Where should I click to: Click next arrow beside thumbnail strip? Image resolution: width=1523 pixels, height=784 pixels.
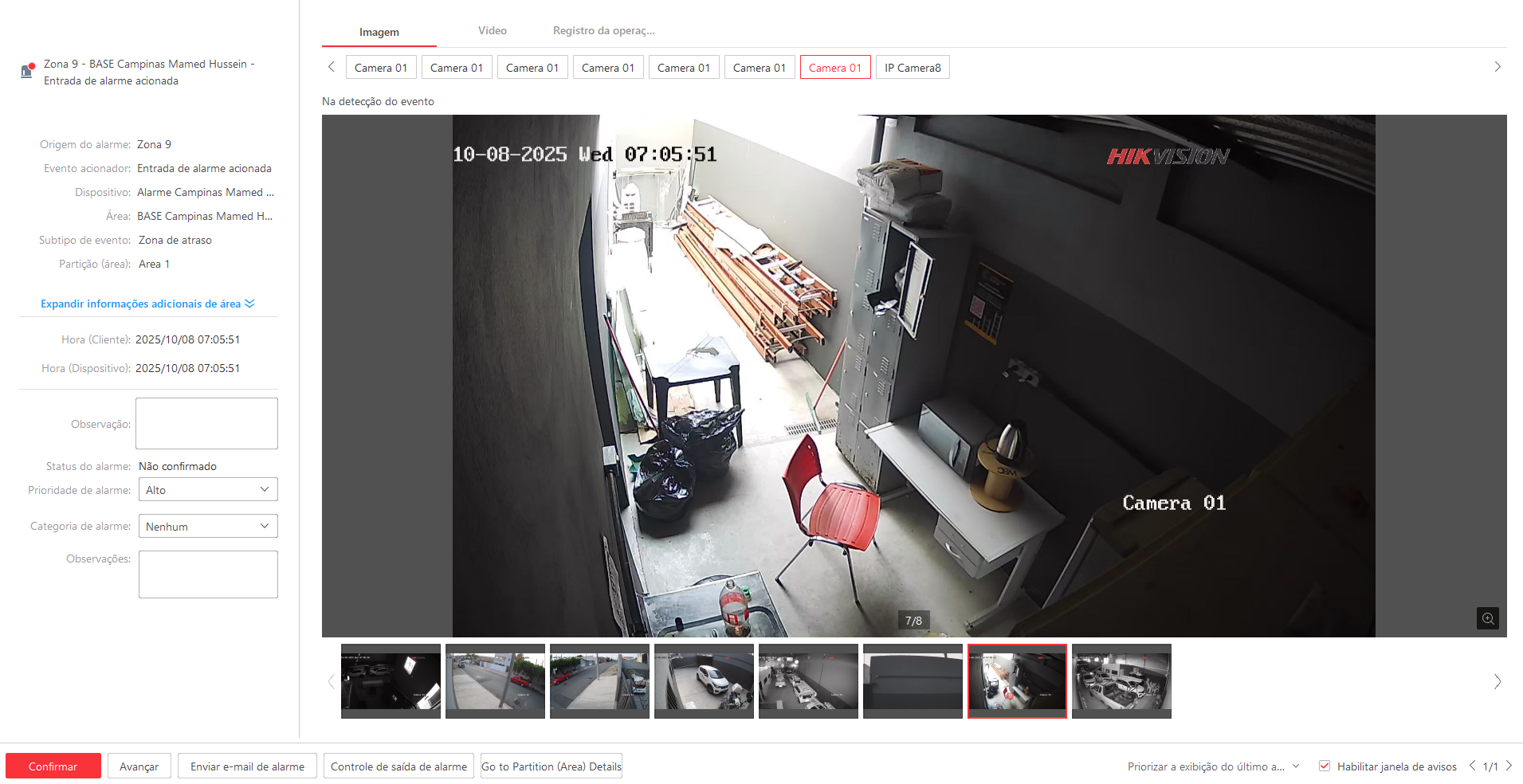pyautogui.click(x=1497, y=681)
